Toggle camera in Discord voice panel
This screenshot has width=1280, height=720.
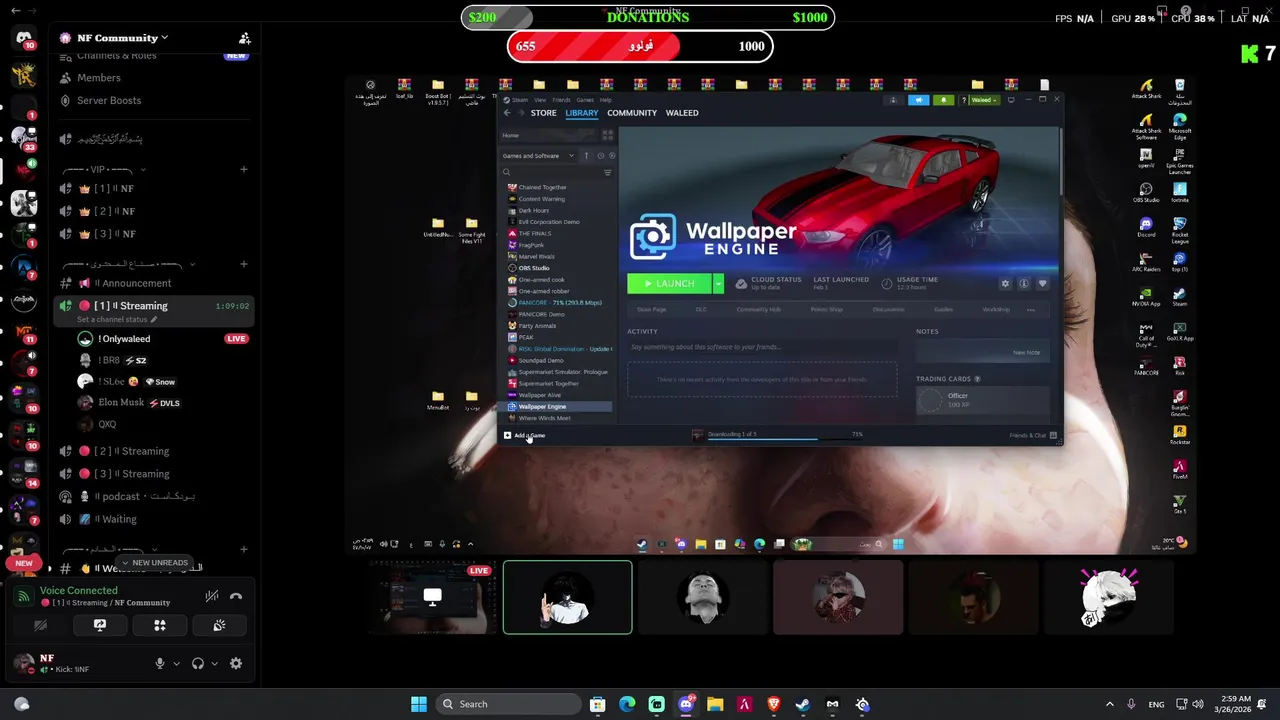click(x=40, y=625)
